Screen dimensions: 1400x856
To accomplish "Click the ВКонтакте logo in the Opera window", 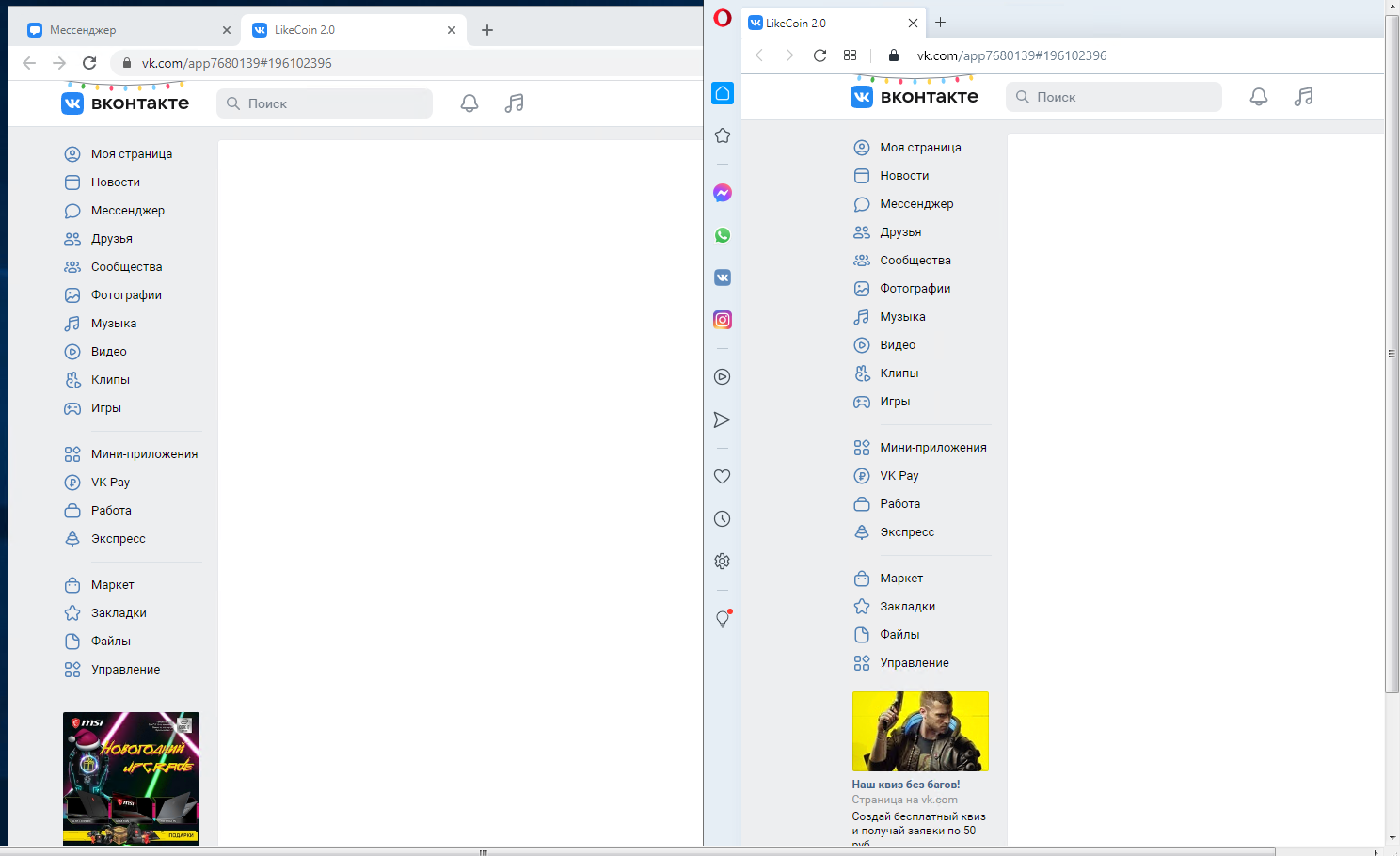I will 915,97.
